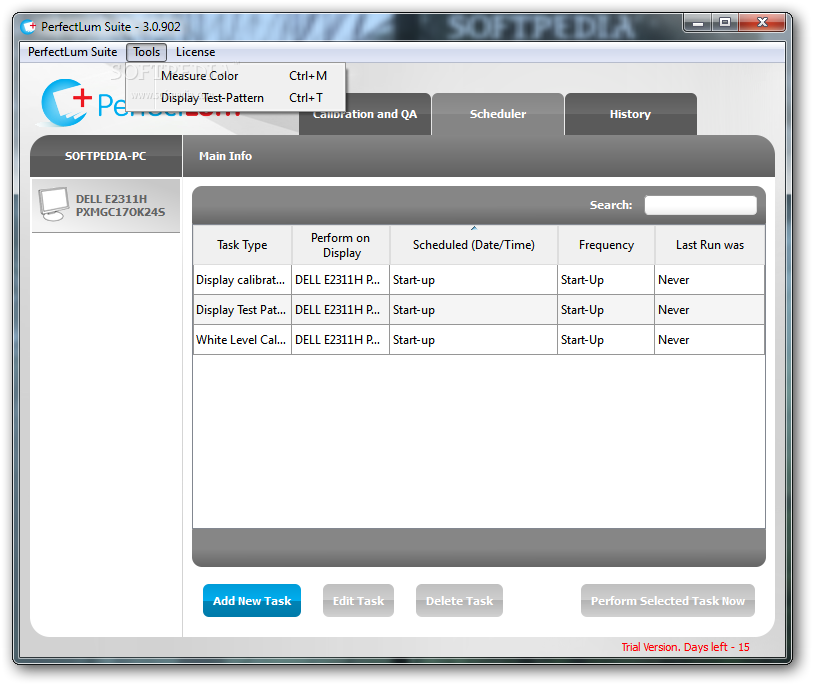This screenshot has width=813, height=685.
Task: Select the SOFTPEDIA-PC header
Action: [x=106, y=156]
